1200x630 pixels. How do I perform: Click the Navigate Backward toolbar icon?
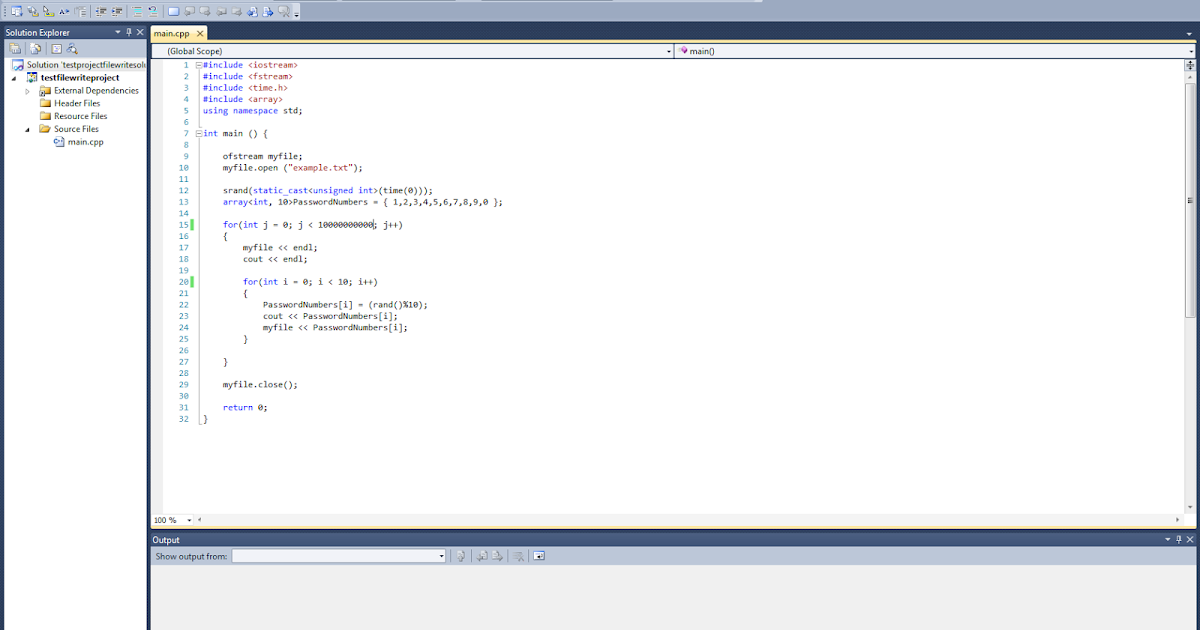(251, 9)
